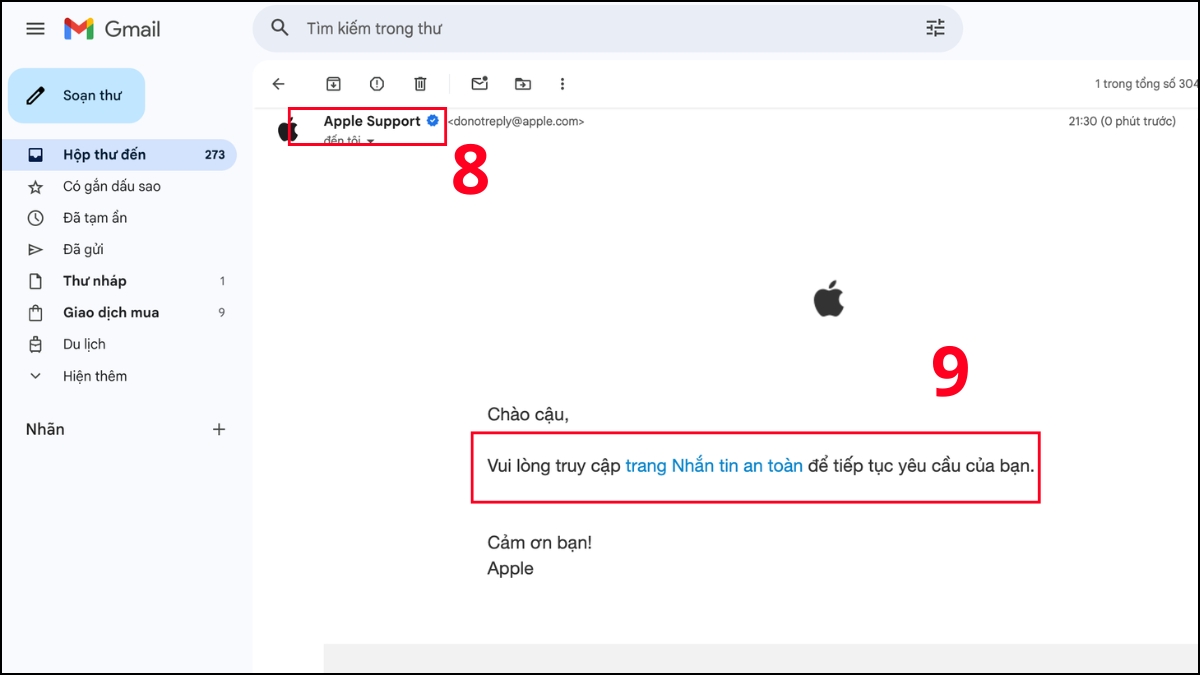Click the back arrow to return to inbox

coord(278,84)
